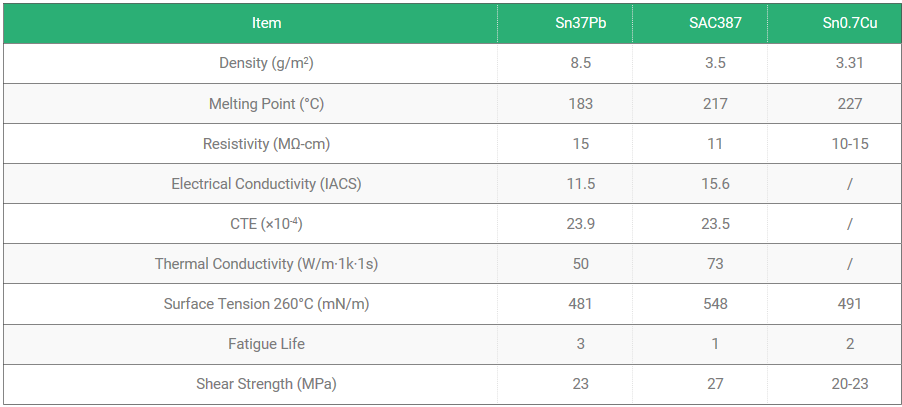This screenshot has width=902, height=407.
Task: Select the Melting Point (°C) row label
Action: (x=266, y=103)
